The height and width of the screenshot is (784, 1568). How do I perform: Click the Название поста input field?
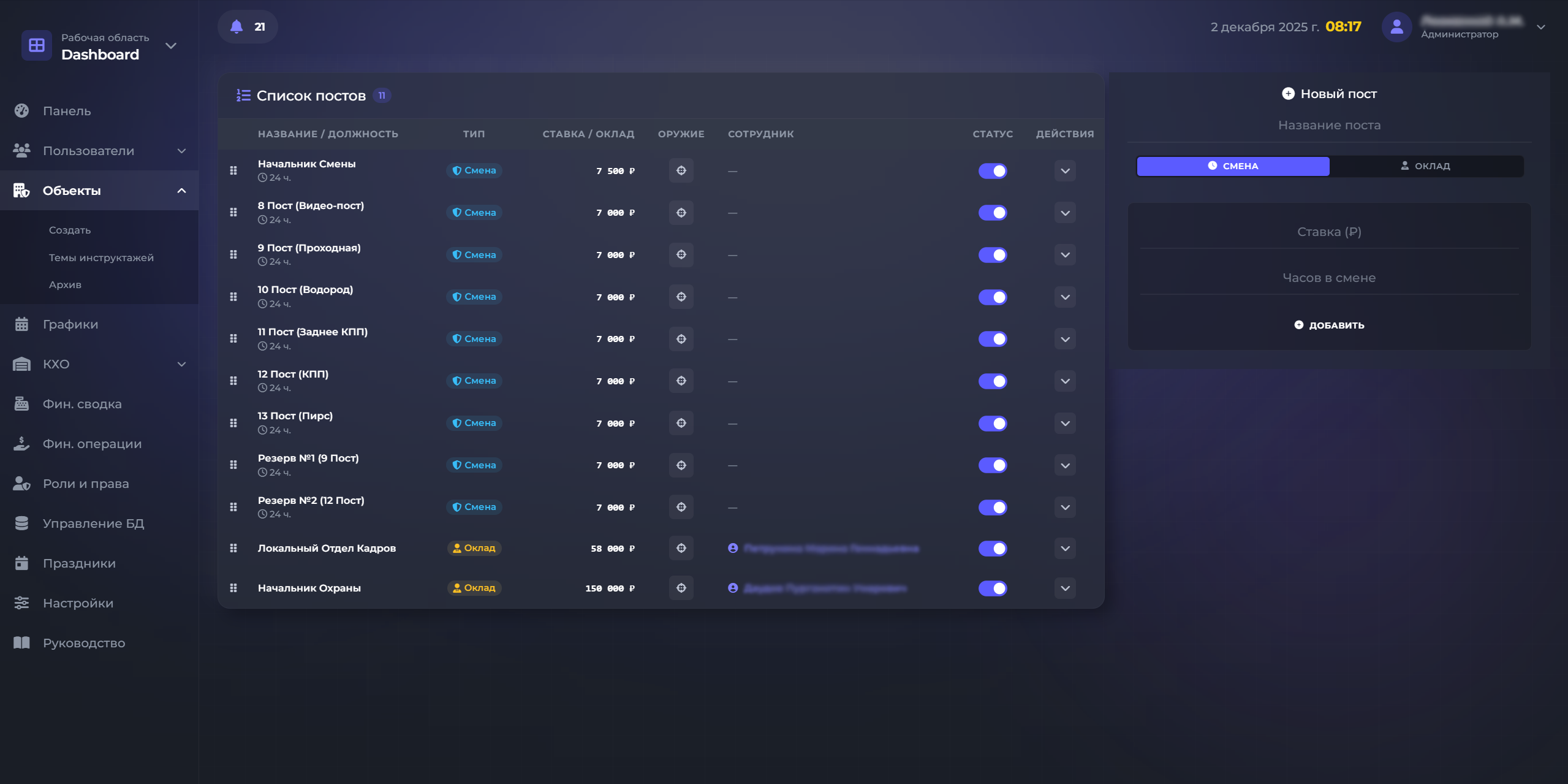click(1328, 126)
